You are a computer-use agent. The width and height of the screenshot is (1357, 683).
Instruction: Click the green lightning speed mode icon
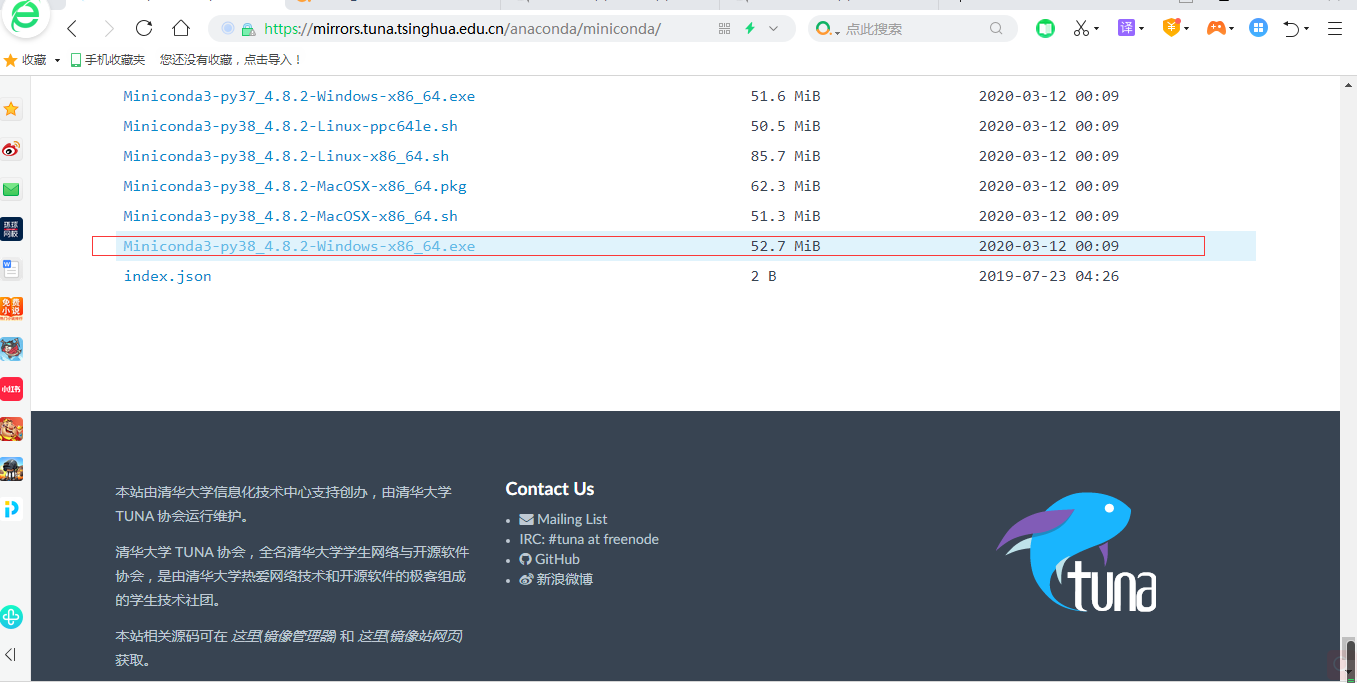[750, 29]
